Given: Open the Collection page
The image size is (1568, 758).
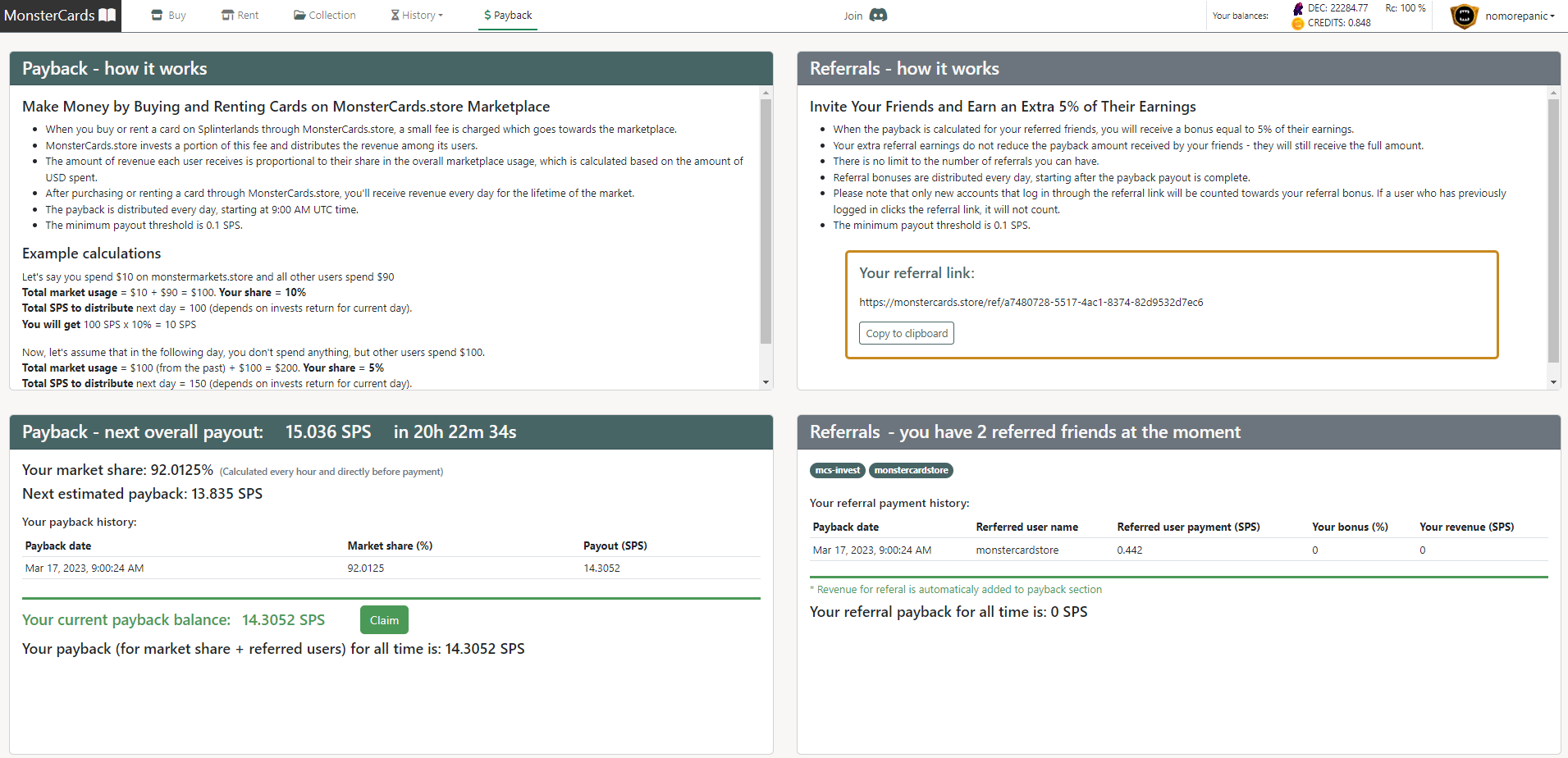Looking at the screenshot, I should click(x=325, y=16).
